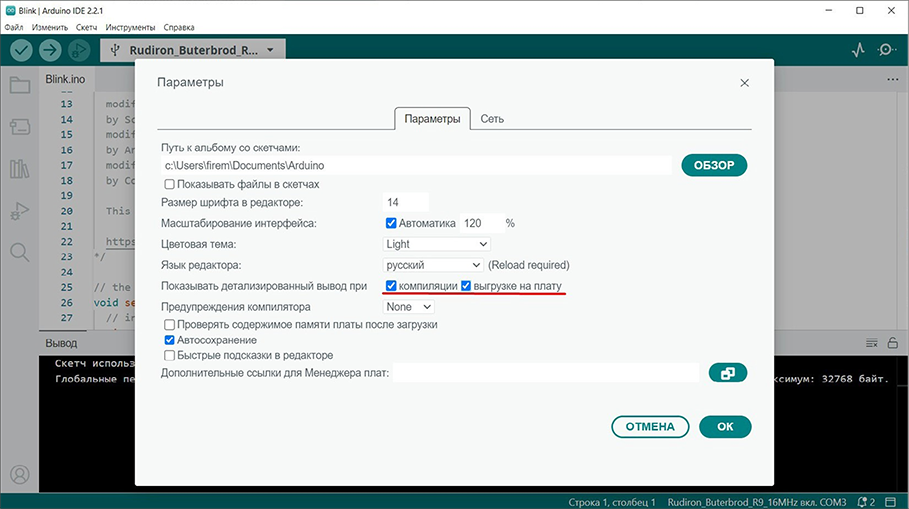Click the interface scale 120 field
The height and width of the screenshot is (509, 909).
point(481,223)
